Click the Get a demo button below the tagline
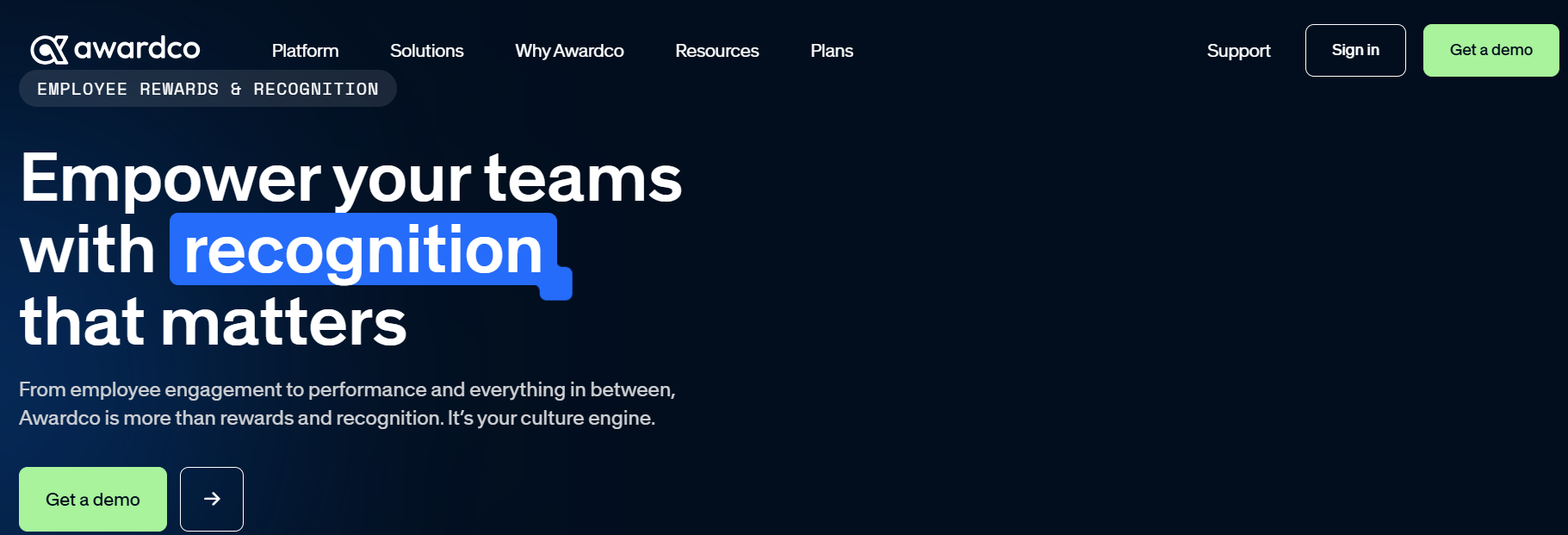 93,500
